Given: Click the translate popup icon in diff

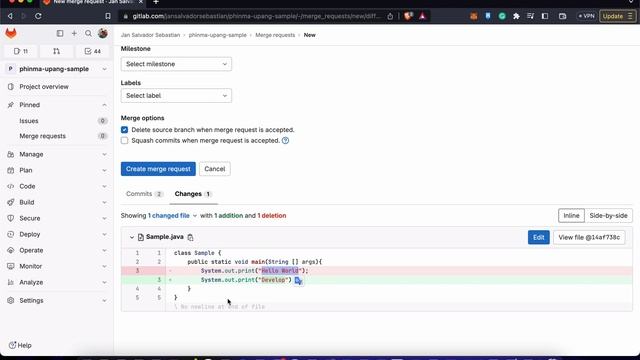Looking at the screenshot, I should pyautogui.click(x=298, y=280).
